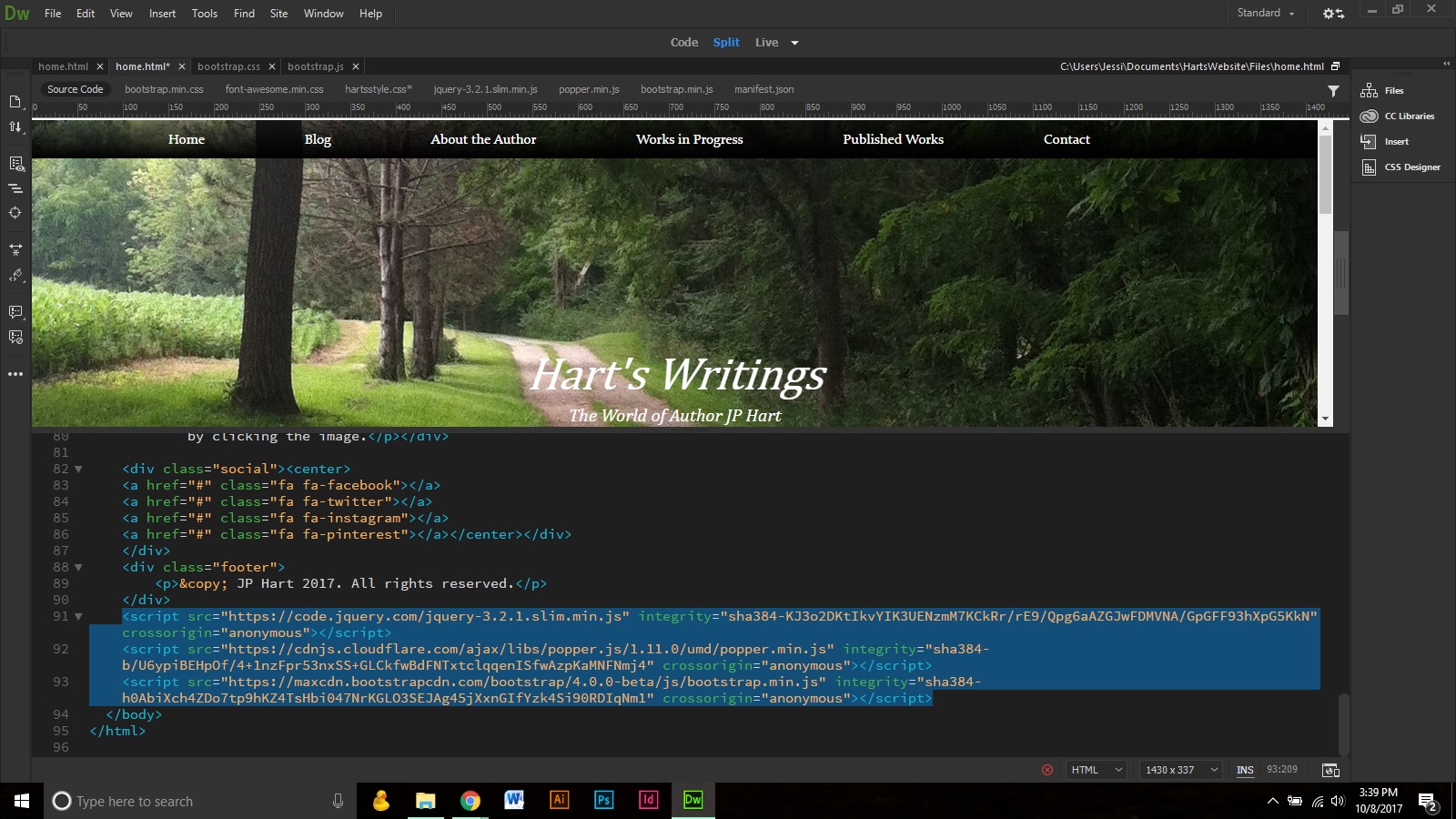Click the Format Source Code icon
Image resolution: width=1456 pixels, height=819 pixels.
click(x=15, y=276)
